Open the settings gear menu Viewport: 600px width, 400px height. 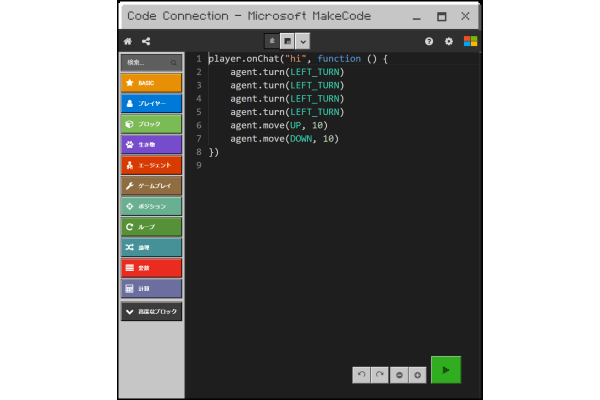point(449,41)
